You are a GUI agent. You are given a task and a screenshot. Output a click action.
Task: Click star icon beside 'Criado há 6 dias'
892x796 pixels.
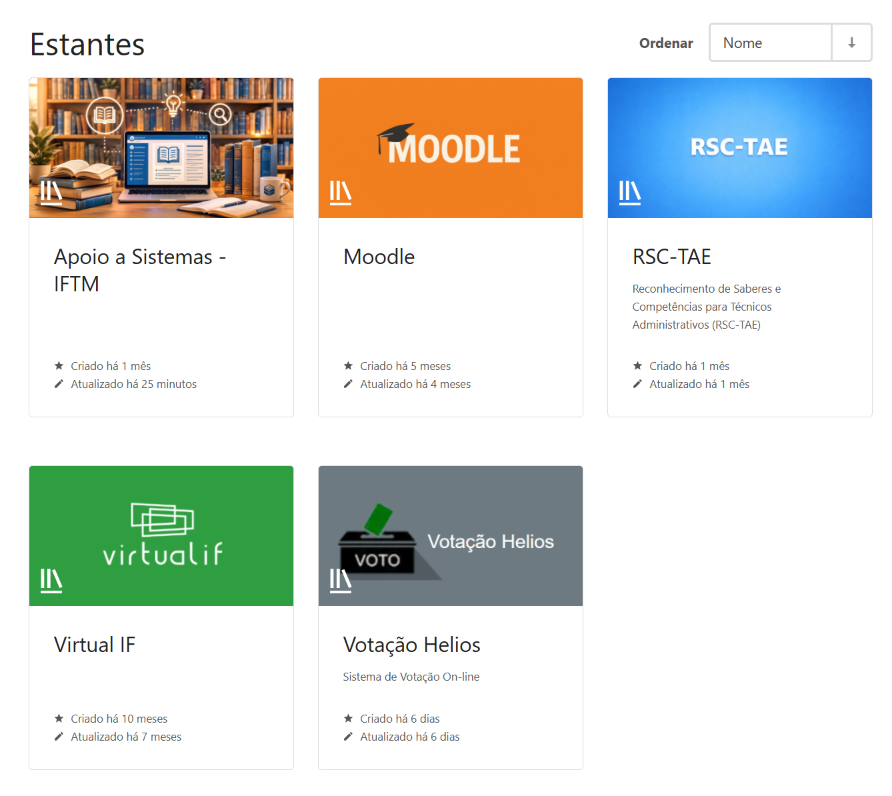[x=348, y=719]
